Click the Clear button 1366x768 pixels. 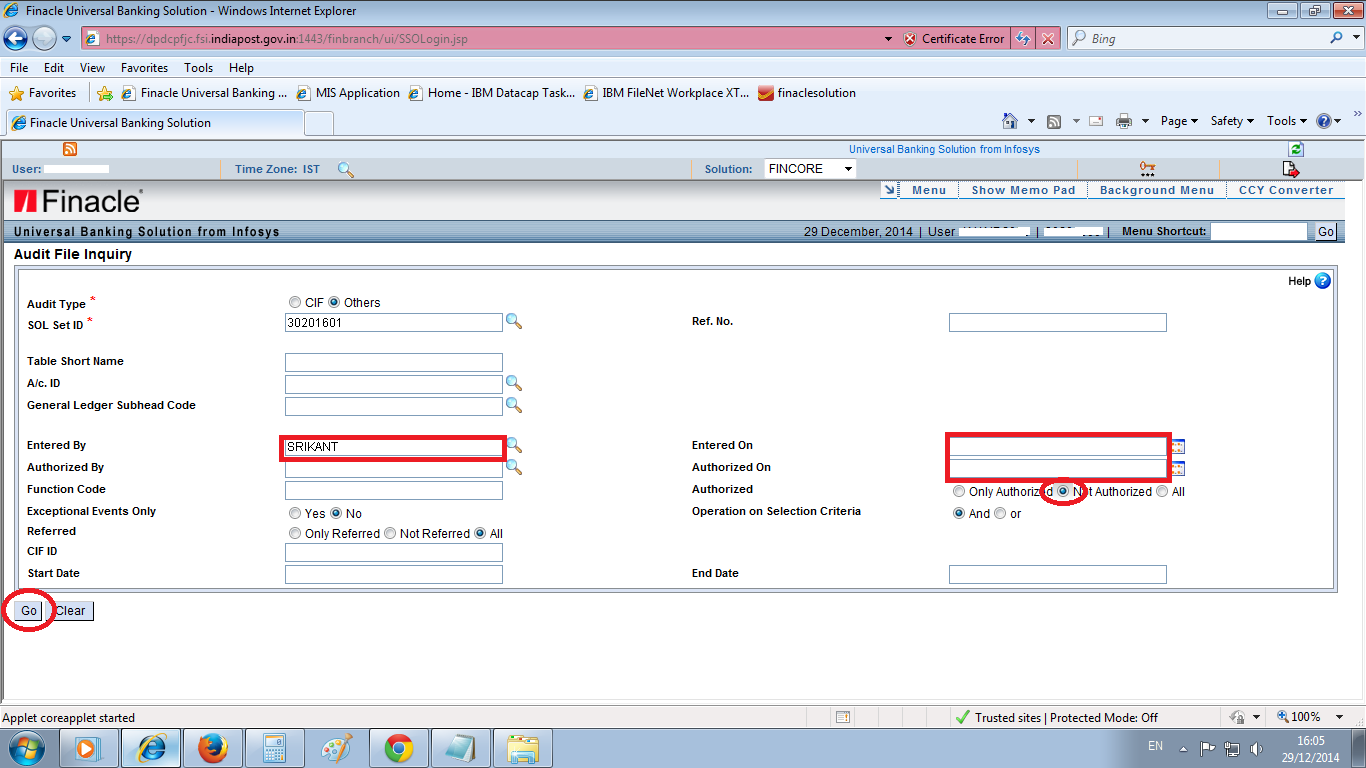coord(70,611)
